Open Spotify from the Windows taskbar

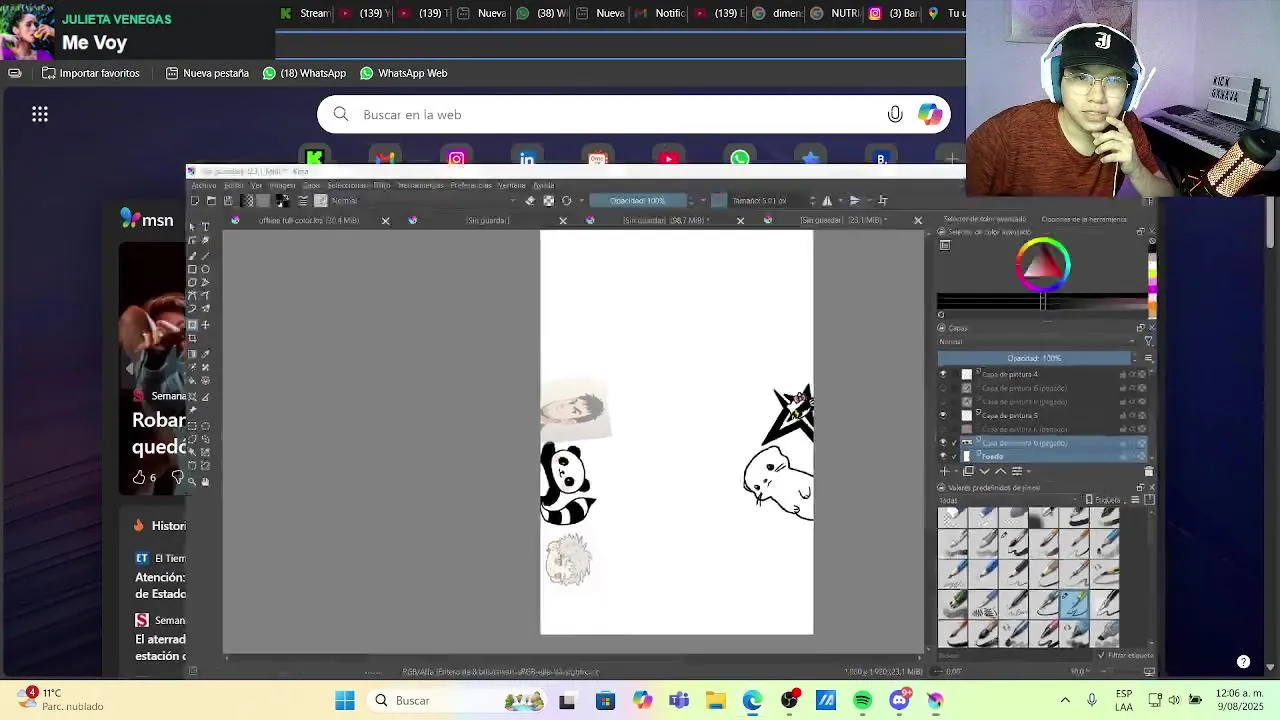click(x=862, y=700)
